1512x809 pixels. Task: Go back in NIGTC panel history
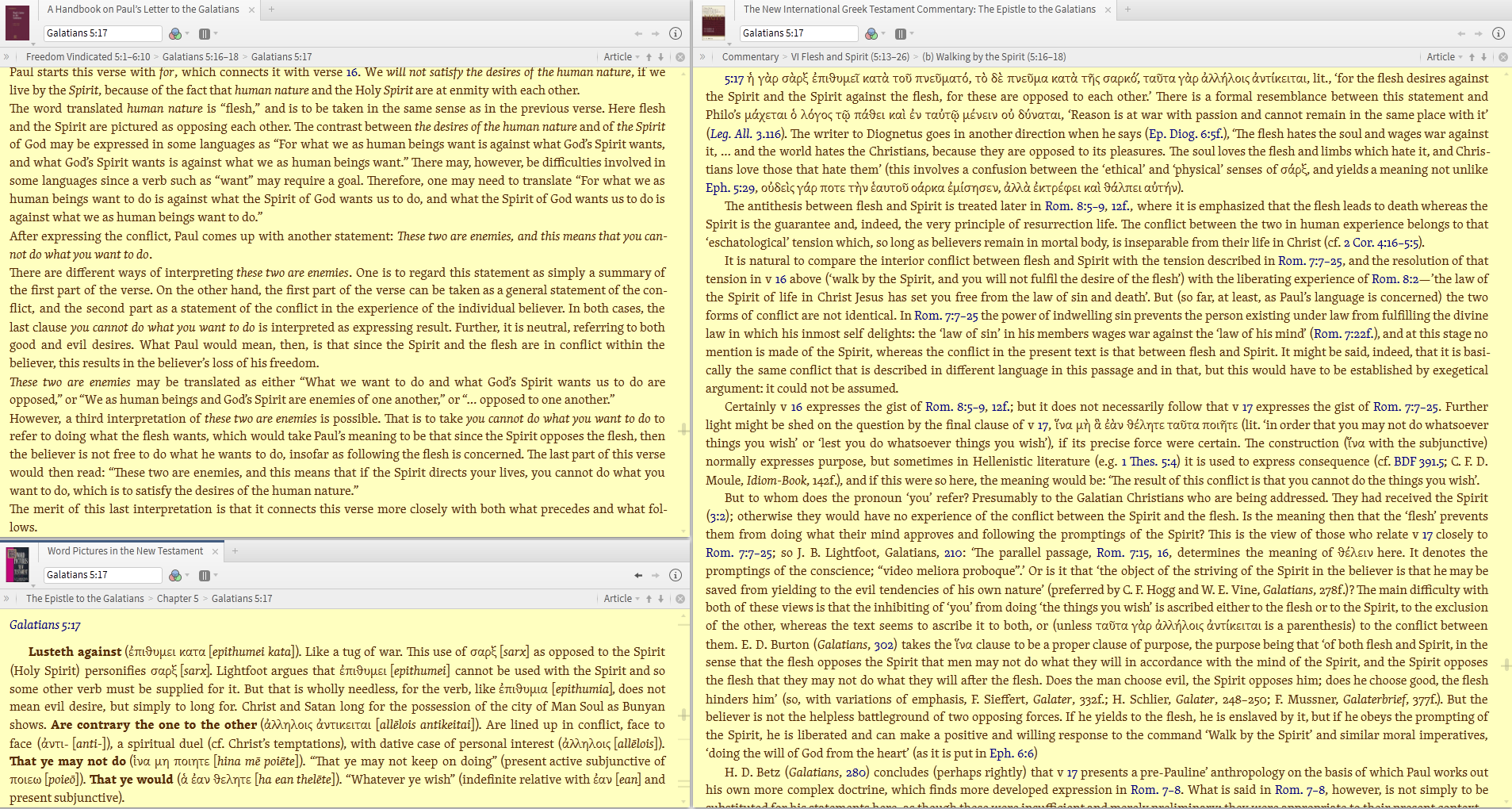click(1461, 33)
